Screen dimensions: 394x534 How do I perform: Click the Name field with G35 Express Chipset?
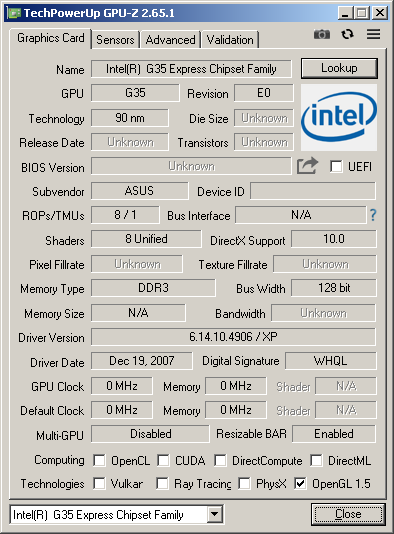click(191, 69)
